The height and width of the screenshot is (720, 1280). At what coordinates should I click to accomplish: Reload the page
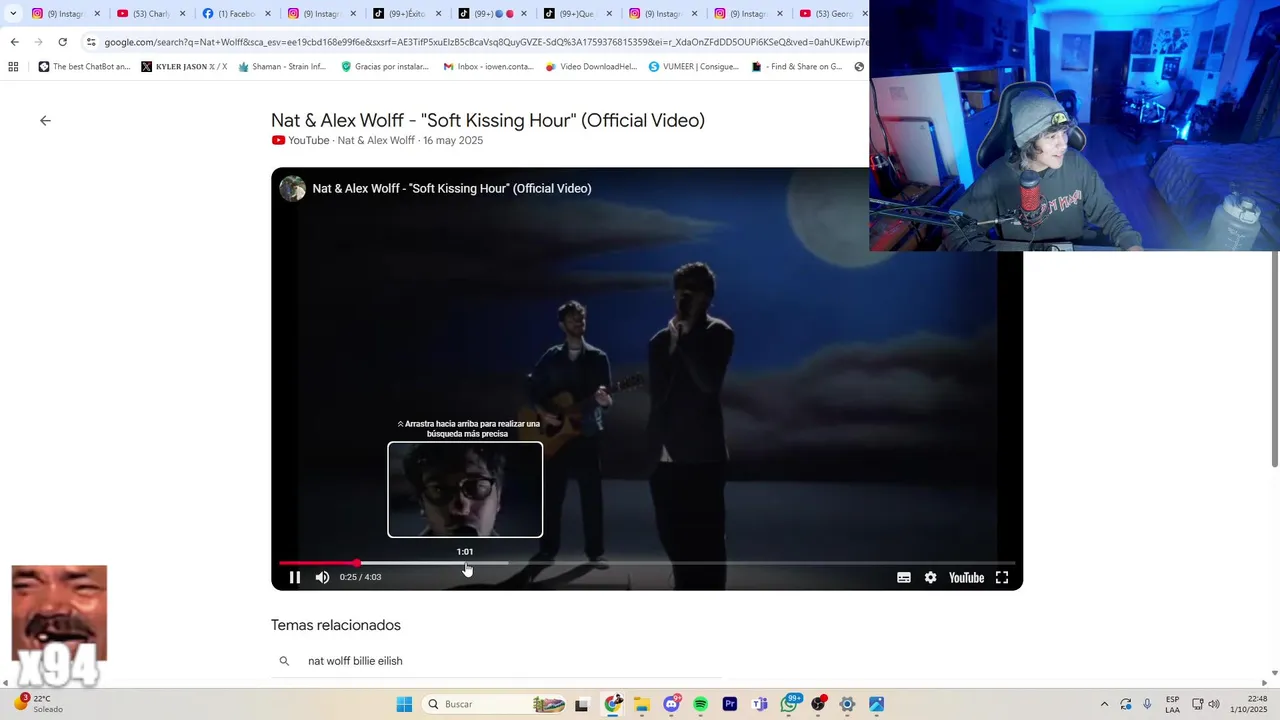coord(62,42)
